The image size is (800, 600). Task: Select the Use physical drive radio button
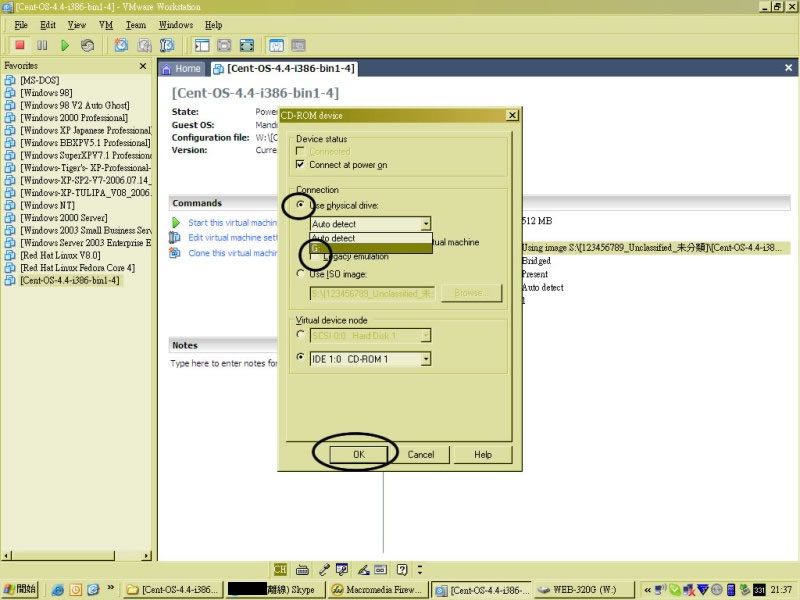click(301, 205)
